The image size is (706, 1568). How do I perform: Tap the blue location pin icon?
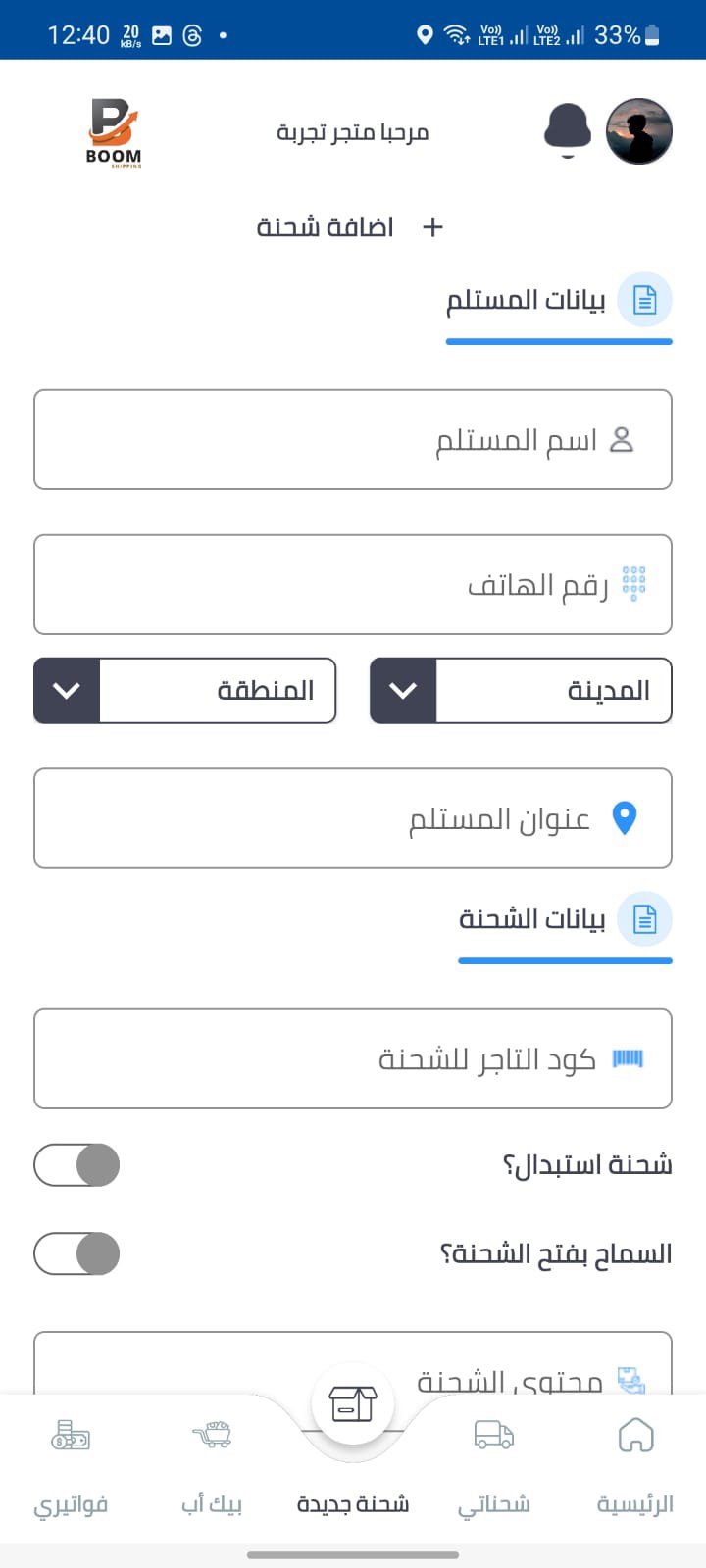tap(625, 817)
